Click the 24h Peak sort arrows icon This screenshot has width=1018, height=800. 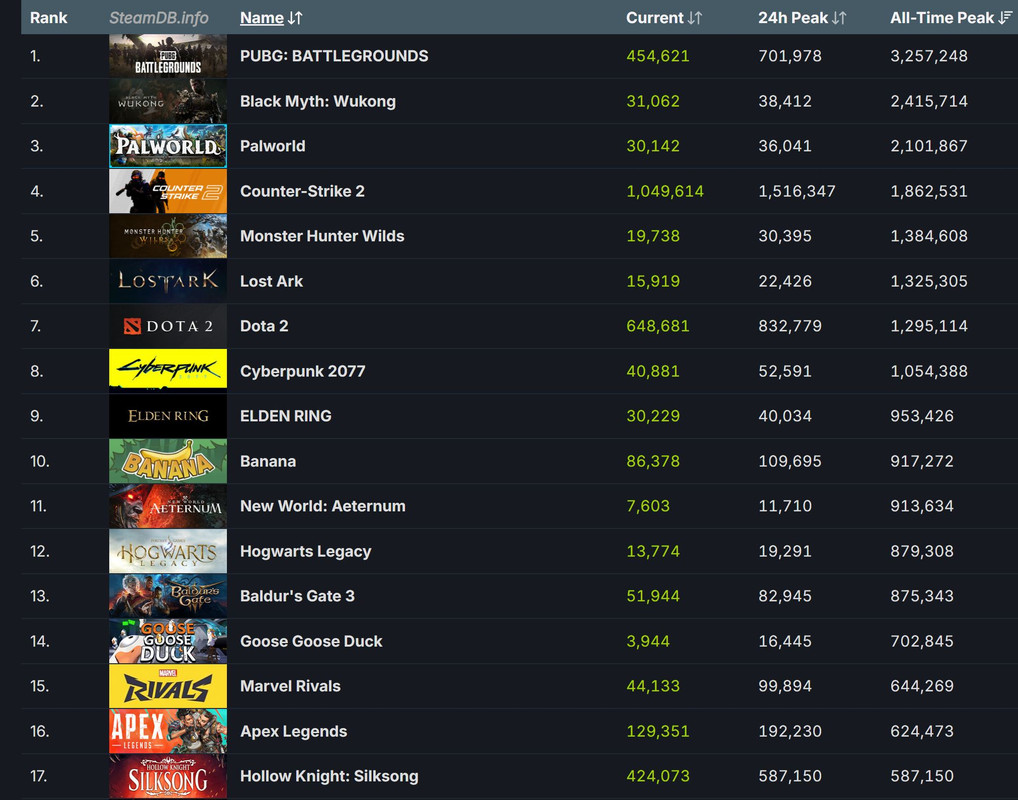[839, 18]
